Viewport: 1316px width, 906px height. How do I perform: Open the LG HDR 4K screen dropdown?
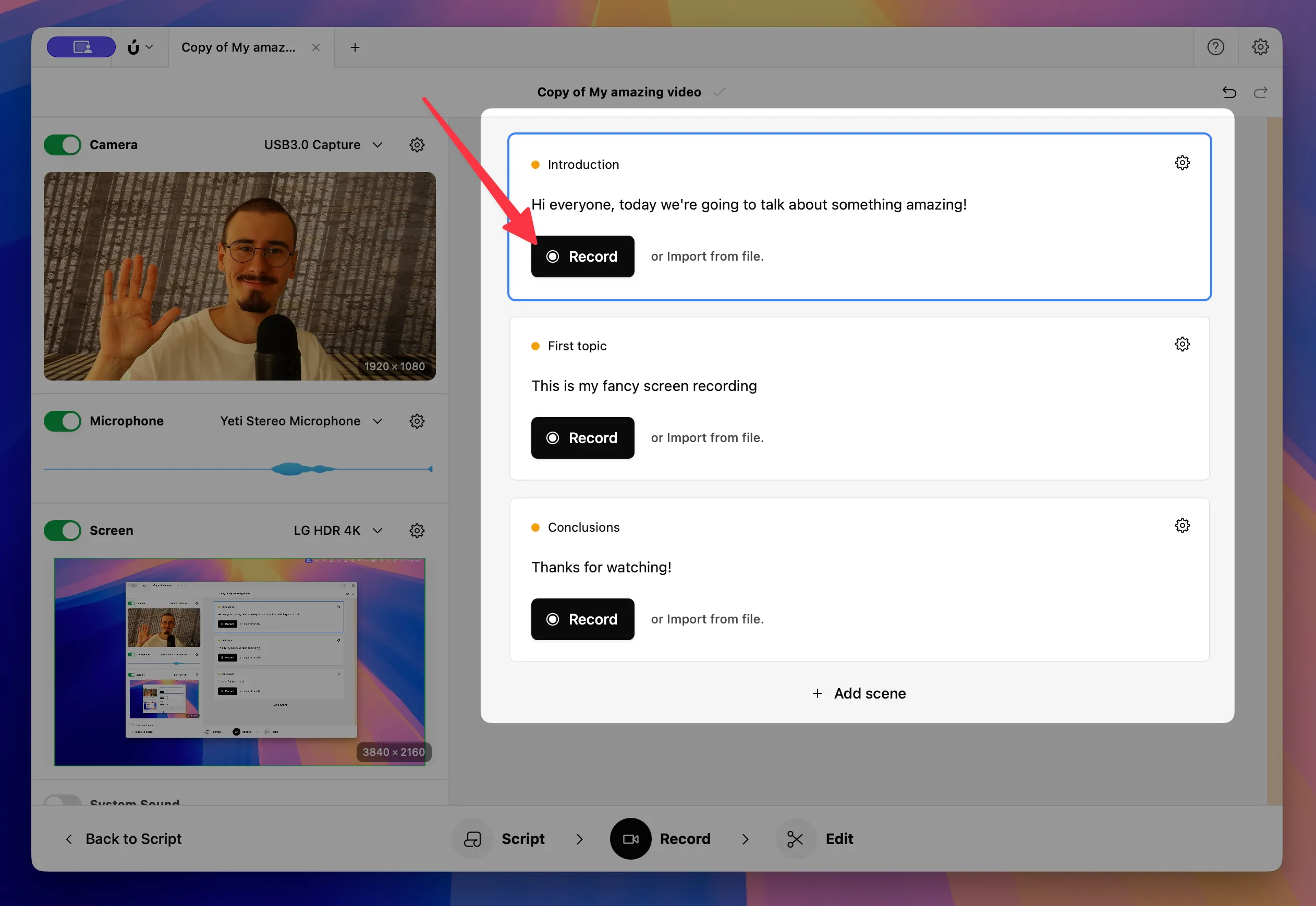[338, 530]
